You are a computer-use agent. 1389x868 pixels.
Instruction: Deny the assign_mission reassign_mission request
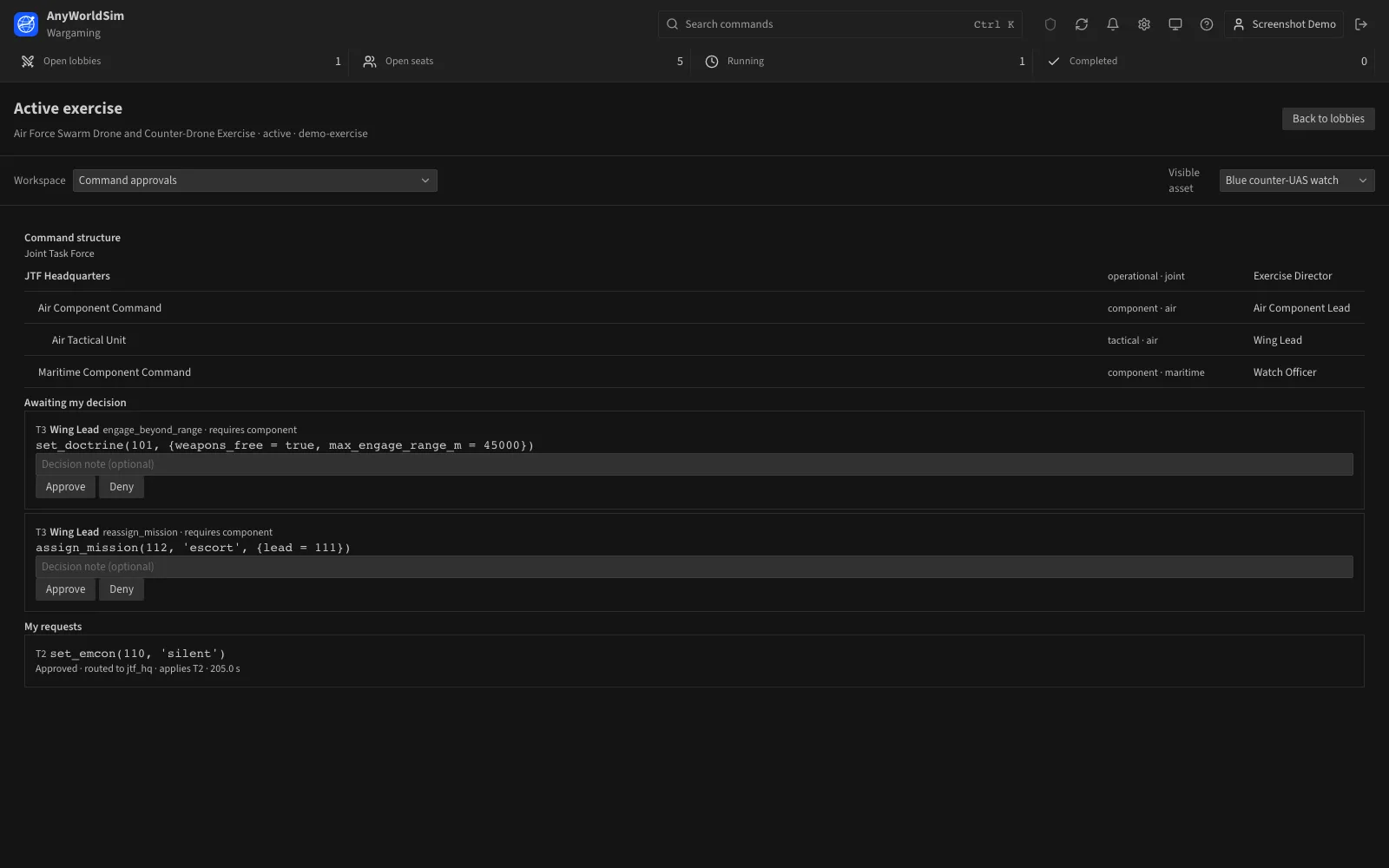coord(122,589)
